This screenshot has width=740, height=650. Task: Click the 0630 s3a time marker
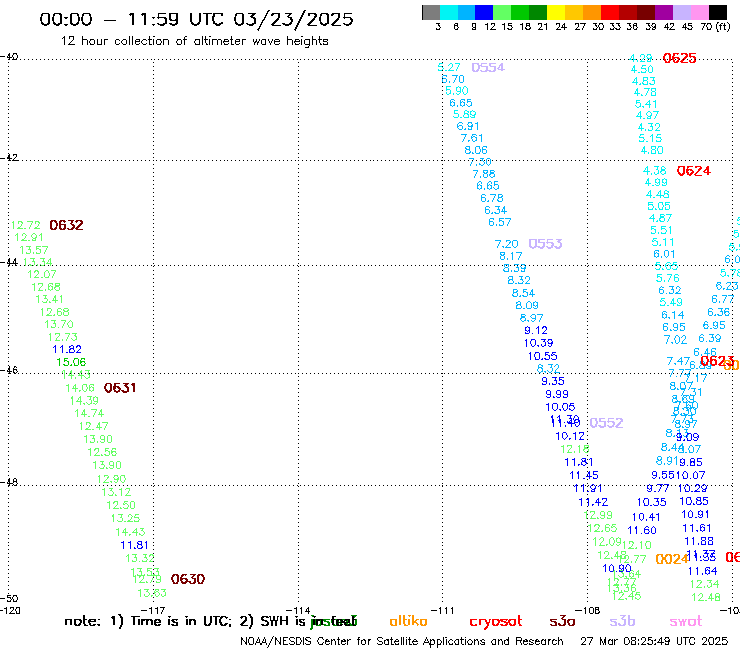coord(188,579)
